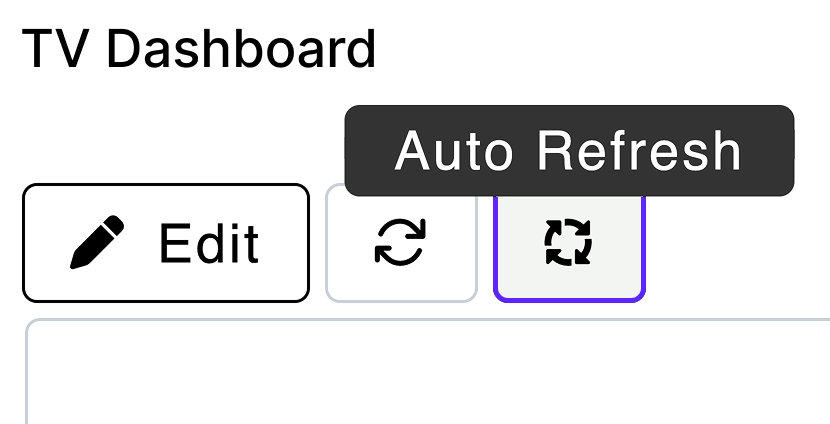830x424 pixels.
Task: Click the Auto Refresh tooltip label
Action: (568, 151)
